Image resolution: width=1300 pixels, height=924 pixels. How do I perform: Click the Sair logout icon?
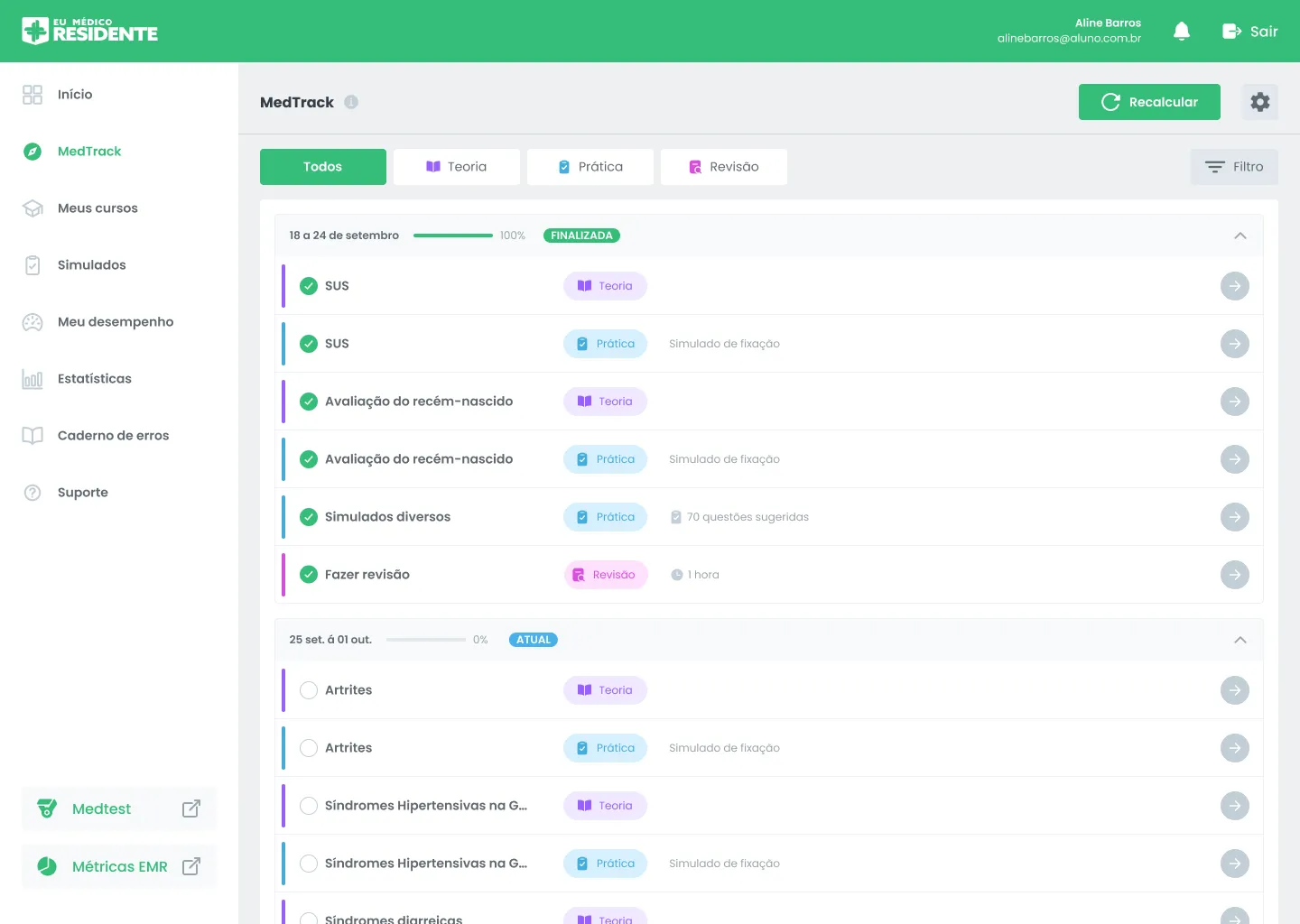tap(1231, 32)
